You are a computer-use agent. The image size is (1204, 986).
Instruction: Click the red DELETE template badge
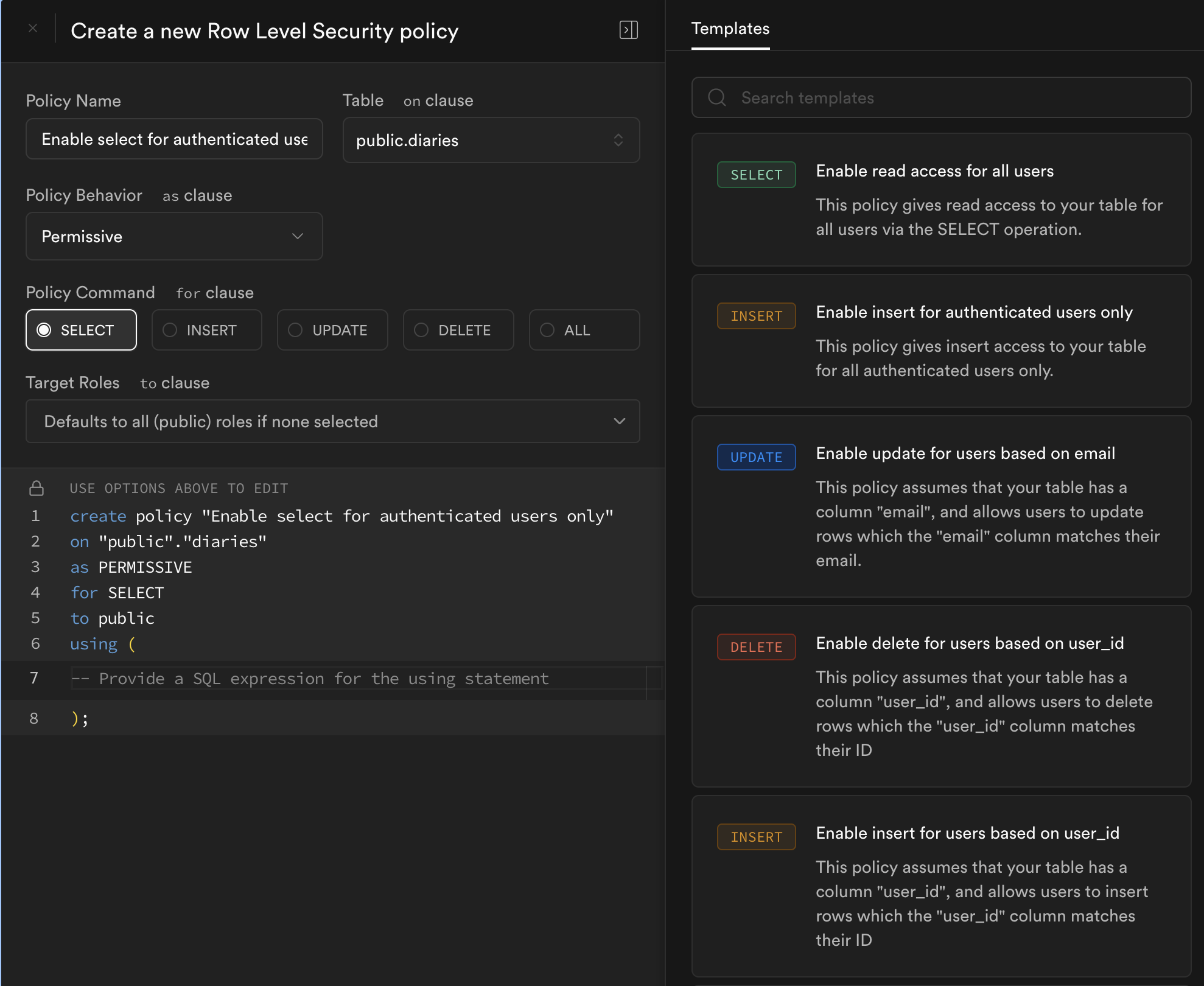tap(756, 647)
